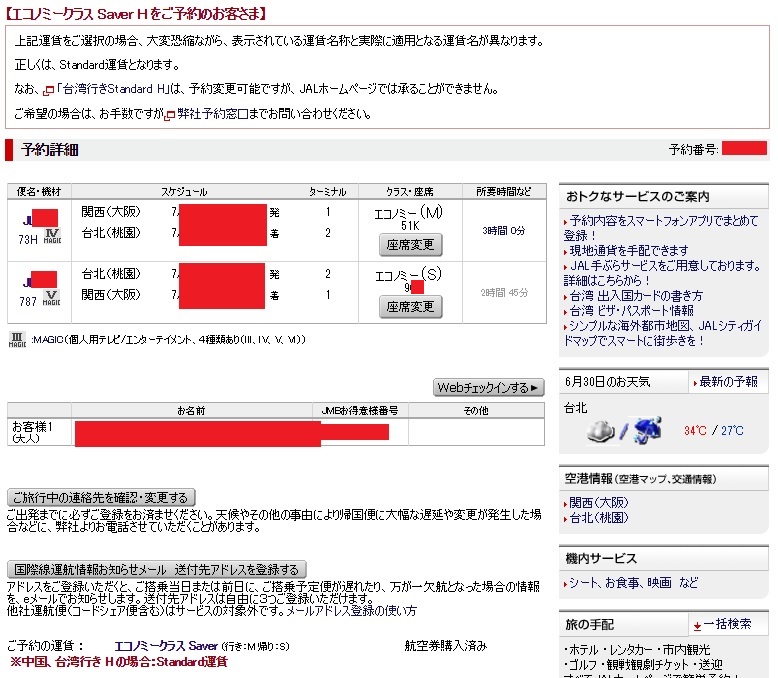Click the 3時間 0分 duration cell
778x678 pixels.
(504, 230)
